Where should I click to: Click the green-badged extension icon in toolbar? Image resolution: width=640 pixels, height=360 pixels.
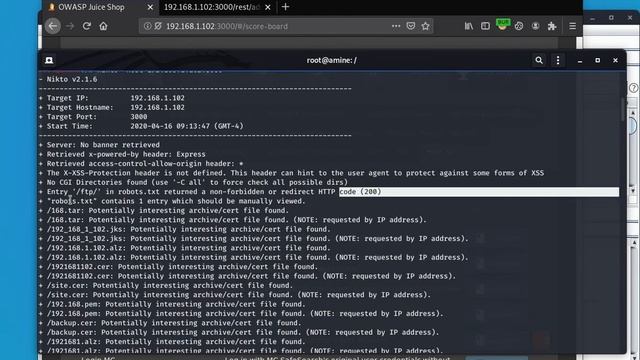click(x=502, y=24)
